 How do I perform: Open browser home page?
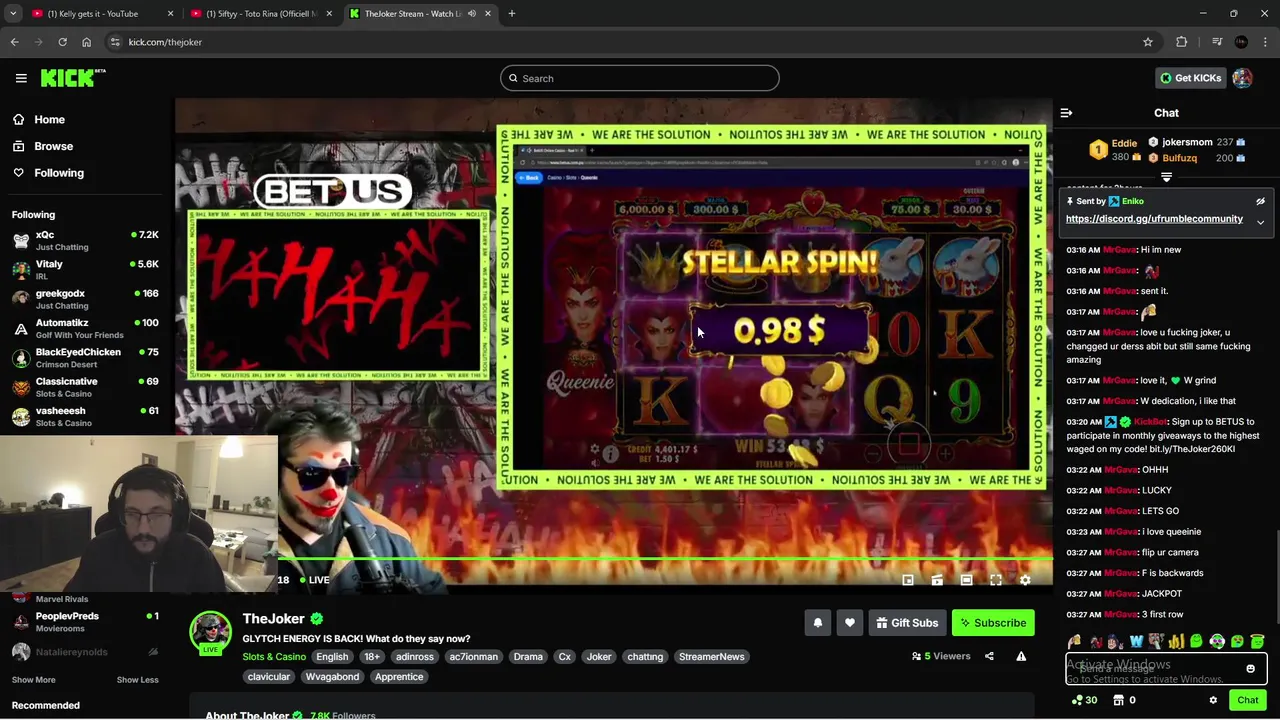click(86, 42)
